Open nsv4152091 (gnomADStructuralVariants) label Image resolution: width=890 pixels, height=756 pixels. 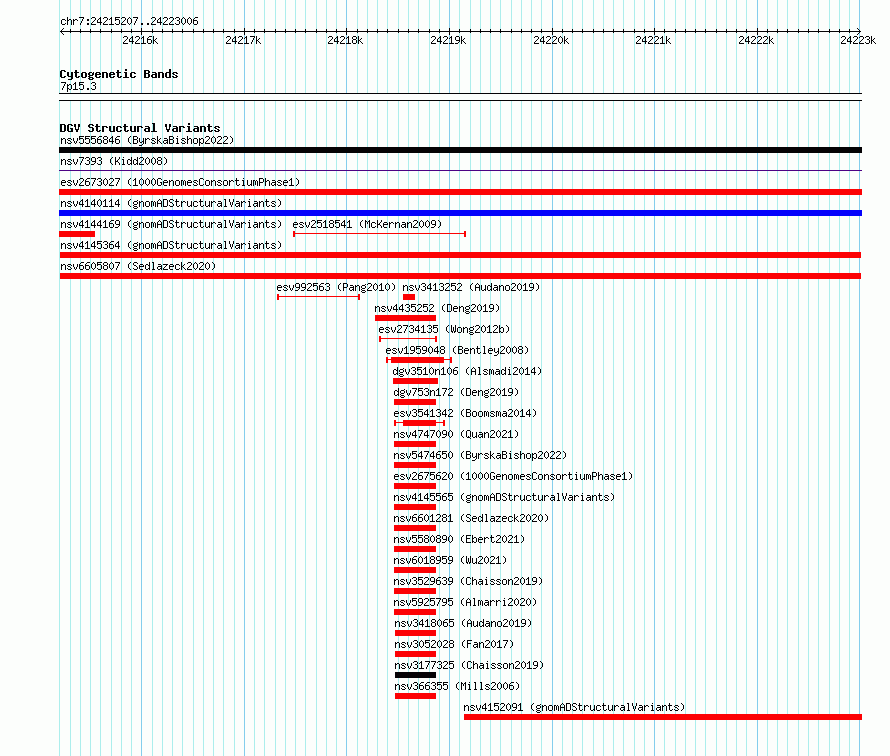tap(574, 707)
